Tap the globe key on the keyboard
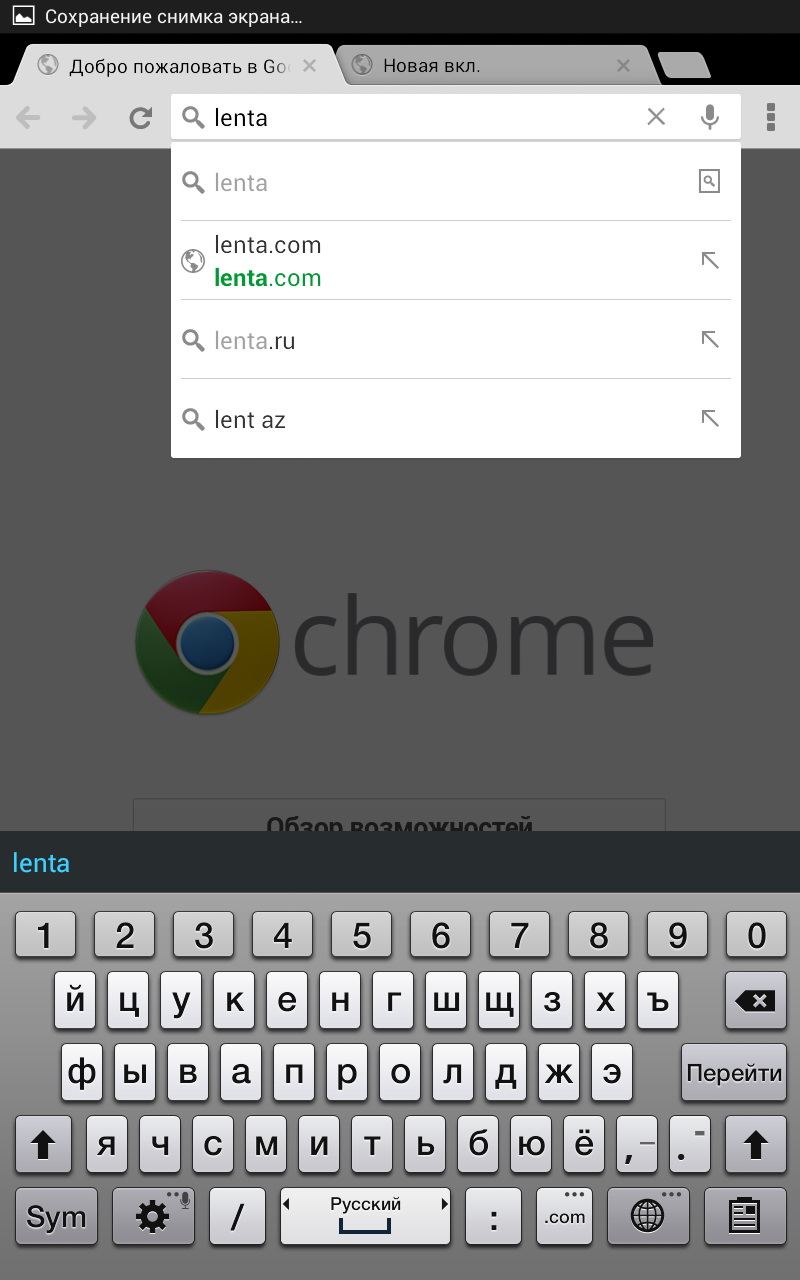This screenshot has width=800, height=1280. pyautogui.click(x=647, y=1216)
